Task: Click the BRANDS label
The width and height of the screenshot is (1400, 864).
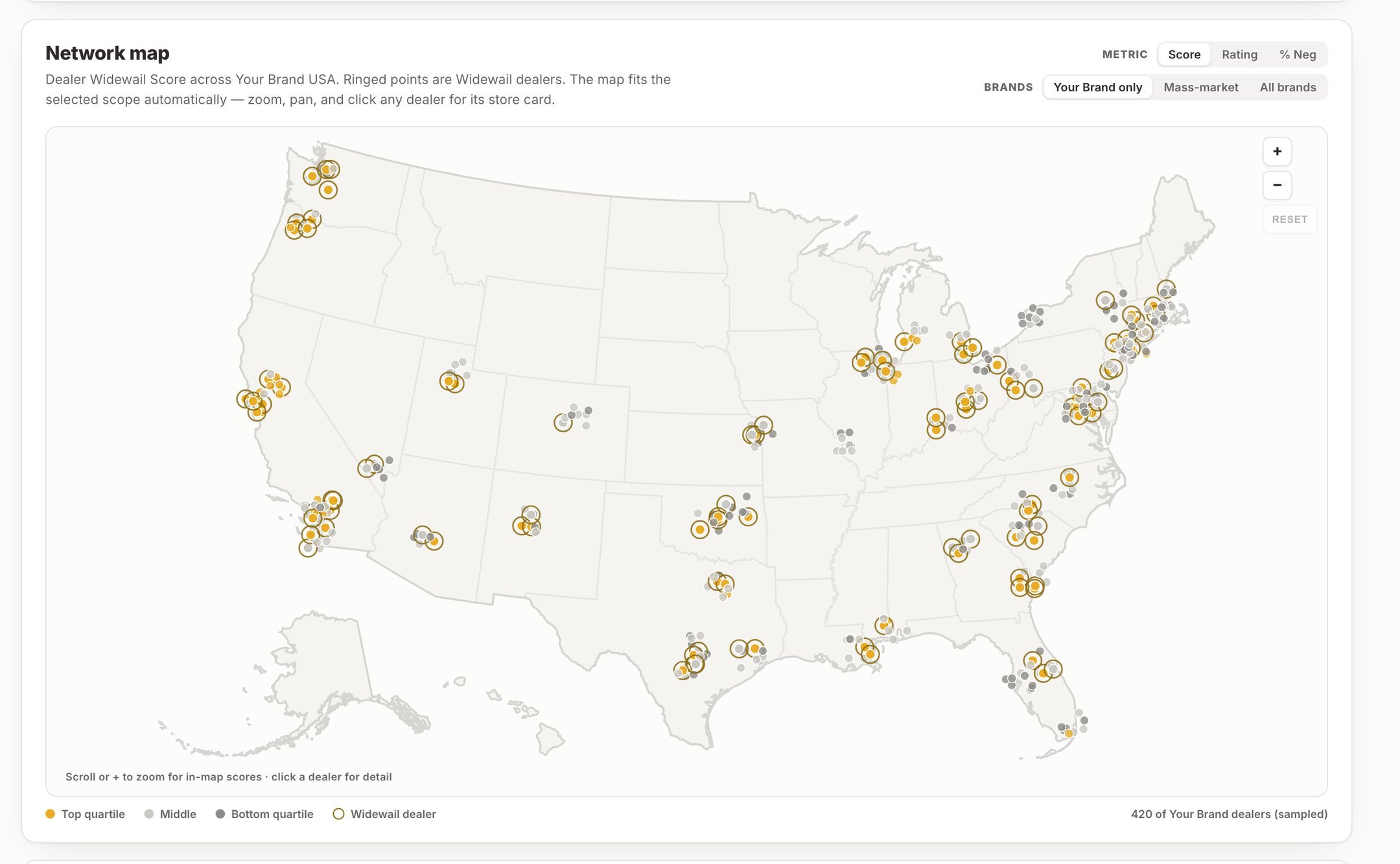Action: click(1008, 87)
